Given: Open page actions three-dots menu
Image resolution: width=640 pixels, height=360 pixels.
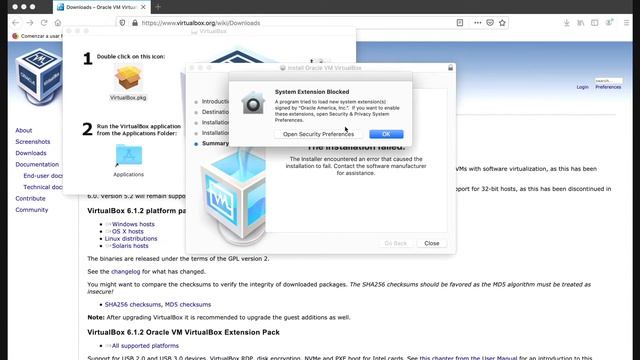Looking at the screenshot, I should tap(477, 23).
